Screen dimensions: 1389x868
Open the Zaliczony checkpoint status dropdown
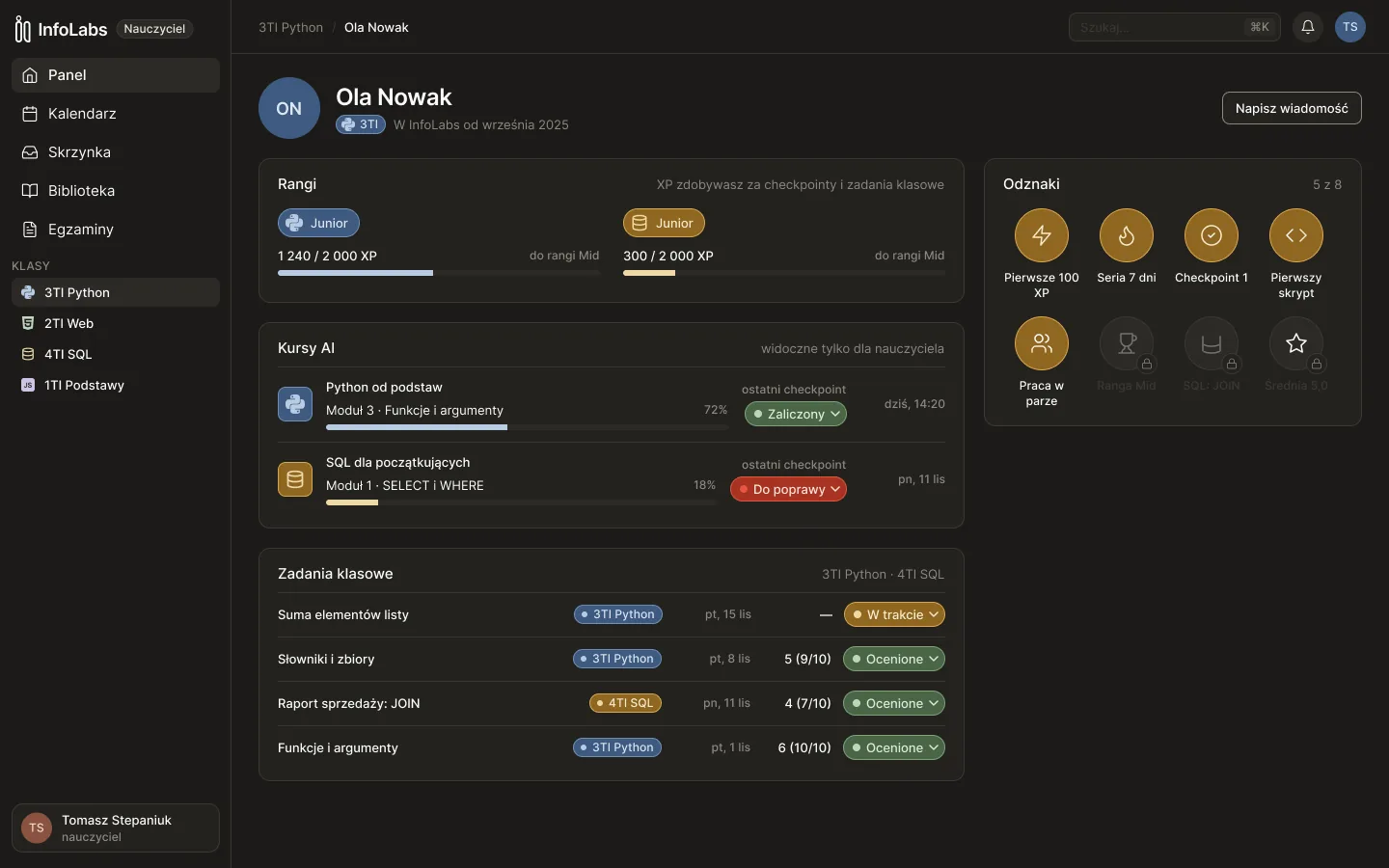796,414
